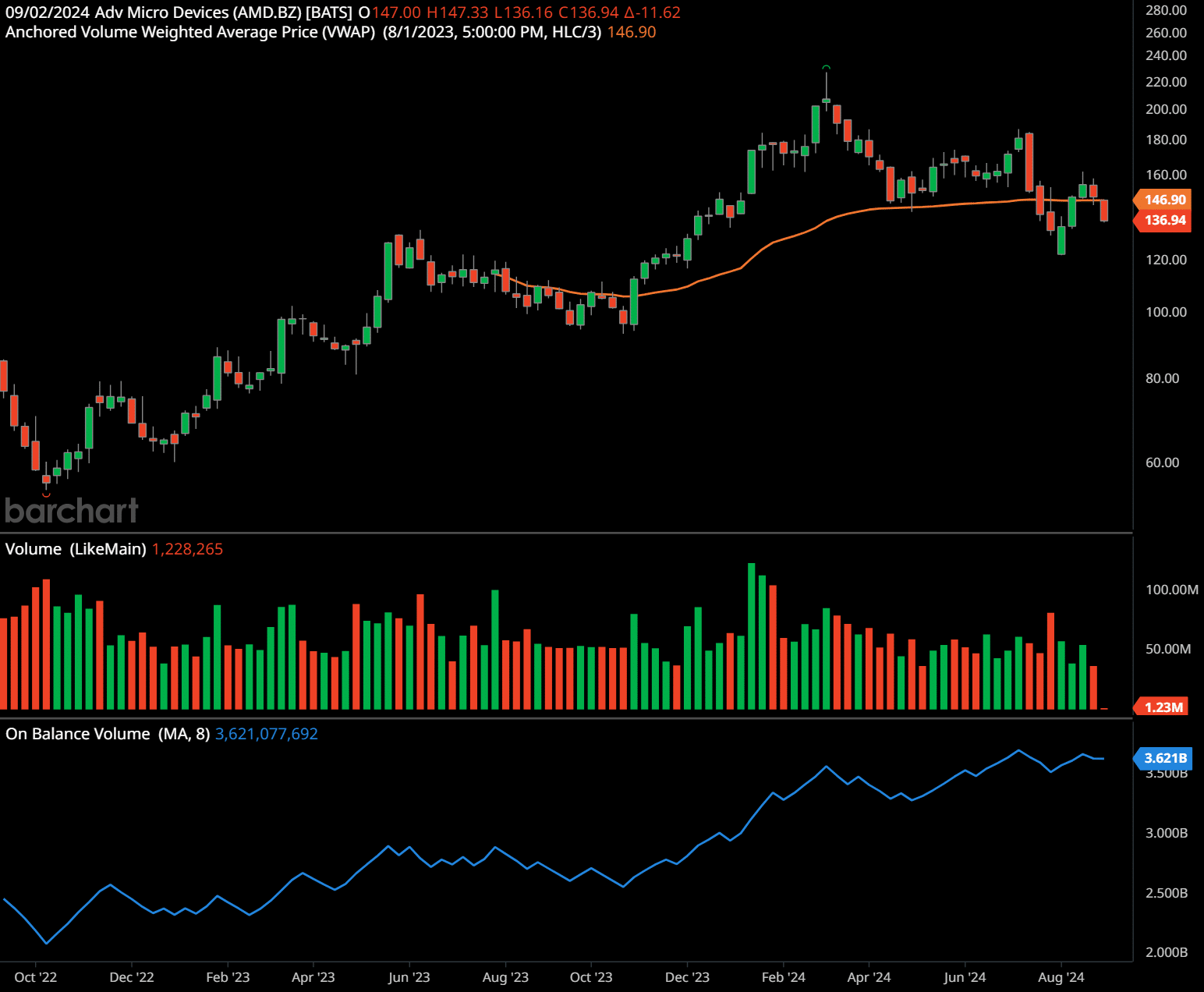Select the 'On Balance Volume (MA, 8)' label
The image size is (1204, 992).
pyautogui.click(x=108, y=734)
